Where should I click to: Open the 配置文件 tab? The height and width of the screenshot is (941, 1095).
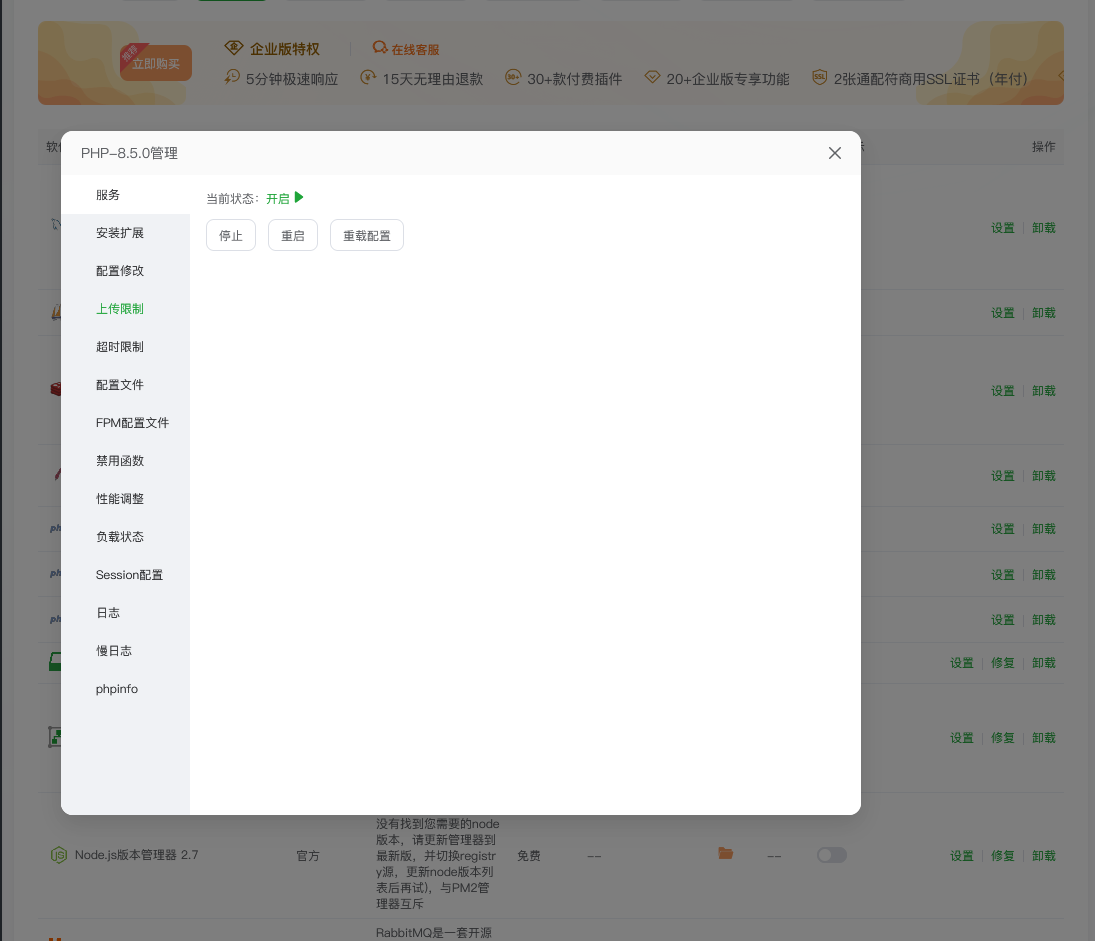point(119,384)
